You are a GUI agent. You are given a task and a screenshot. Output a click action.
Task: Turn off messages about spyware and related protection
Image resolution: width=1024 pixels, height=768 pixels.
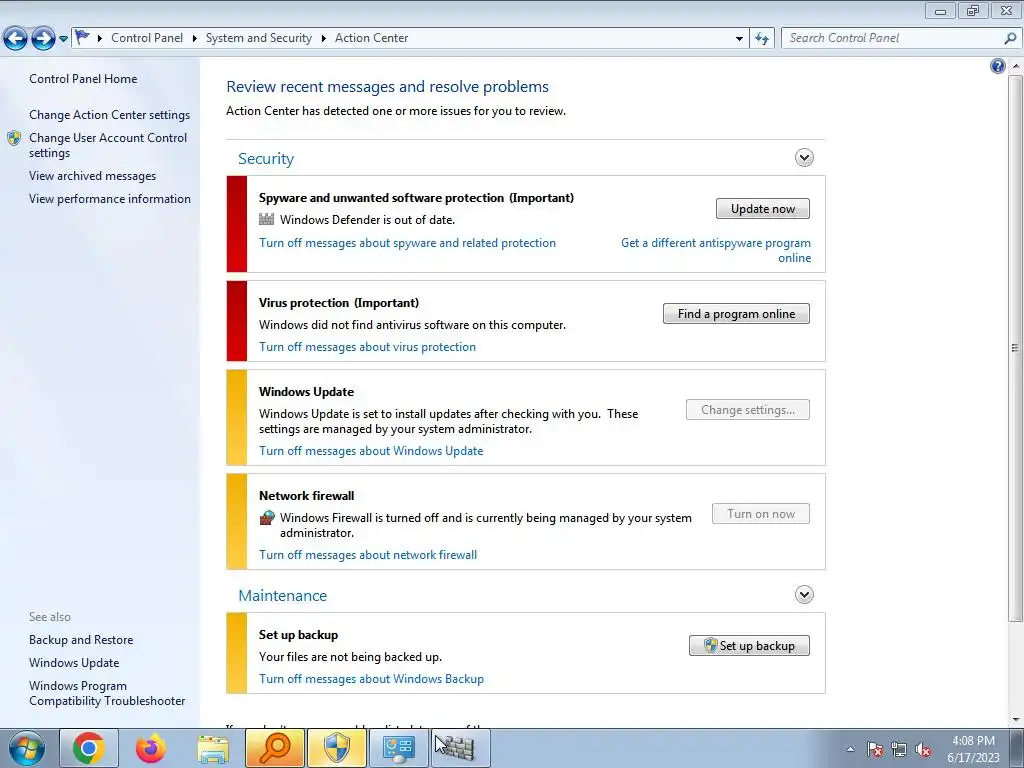pos(407,242)
